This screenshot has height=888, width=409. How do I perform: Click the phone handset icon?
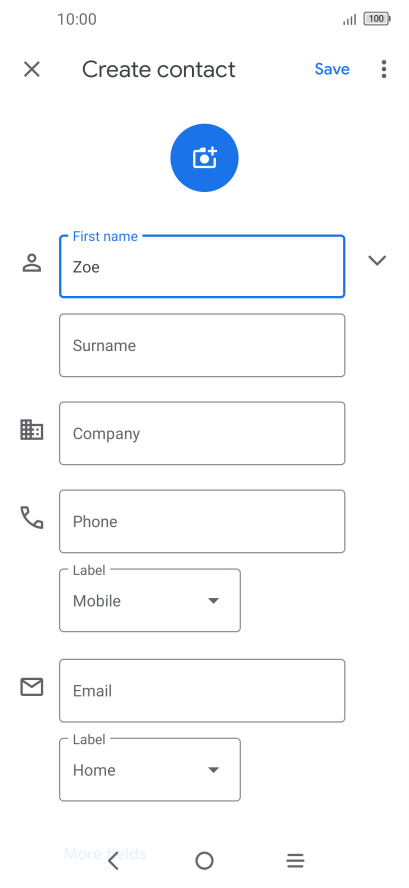tap(32, 518)
